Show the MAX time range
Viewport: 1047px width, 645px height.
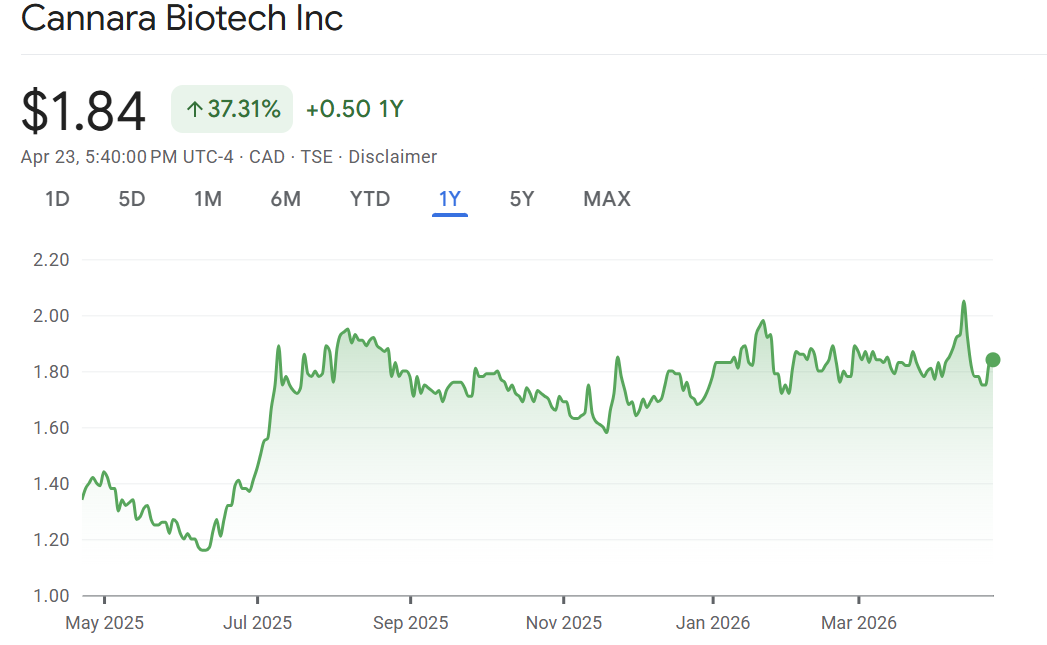(x=607, y=199)
